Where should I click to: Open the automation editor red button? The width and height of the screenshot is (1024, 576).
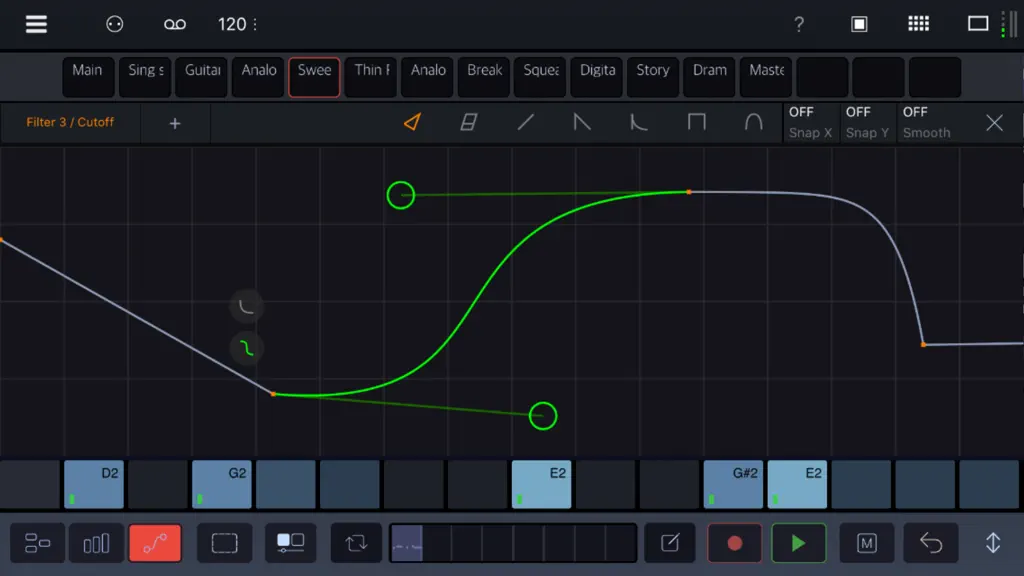pyautogui.click(x=155, y=543)
